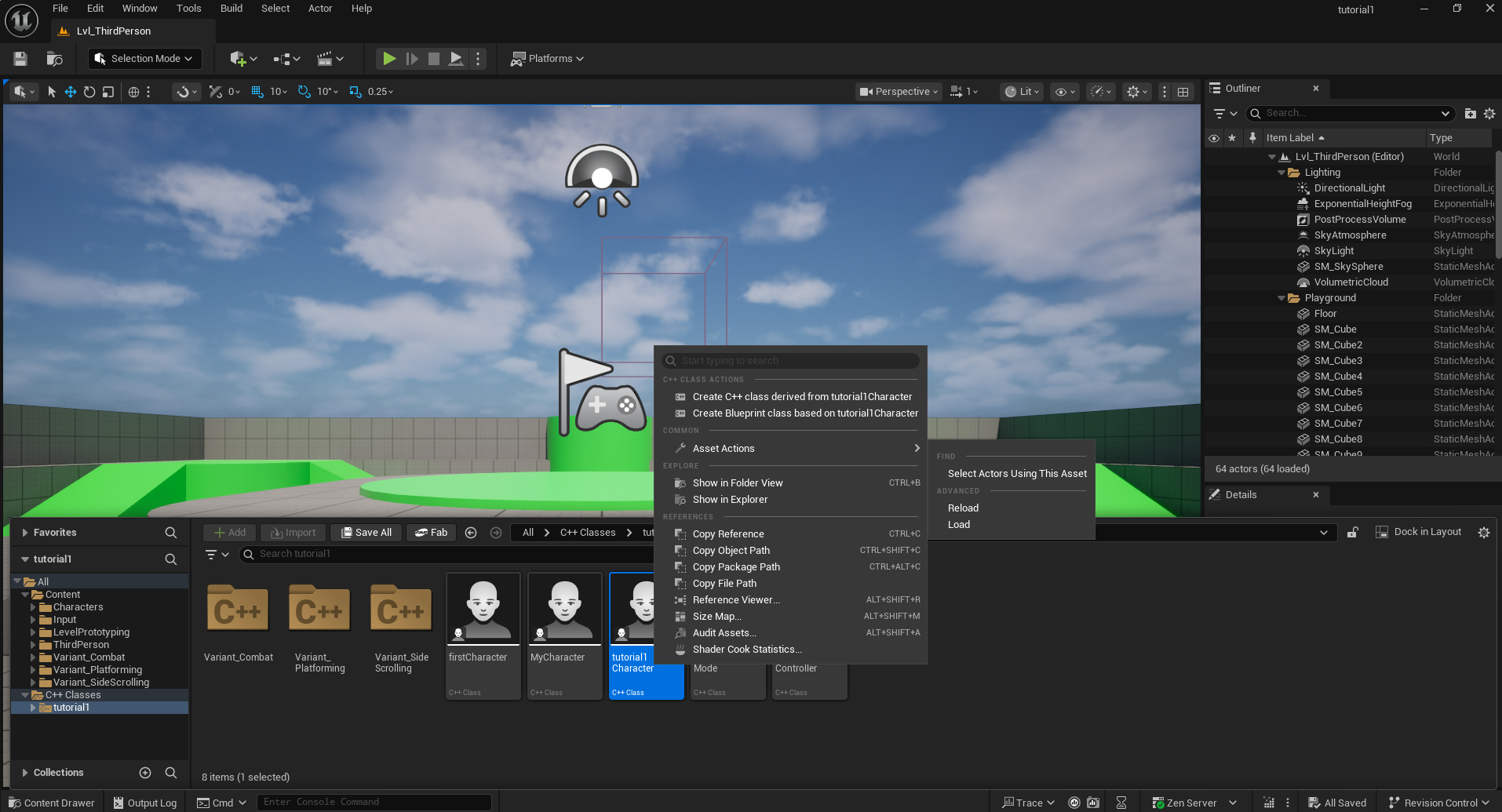Click the Content Drawer settings gear
This screenshot has width=1502, height=812.
point(1483,532)
